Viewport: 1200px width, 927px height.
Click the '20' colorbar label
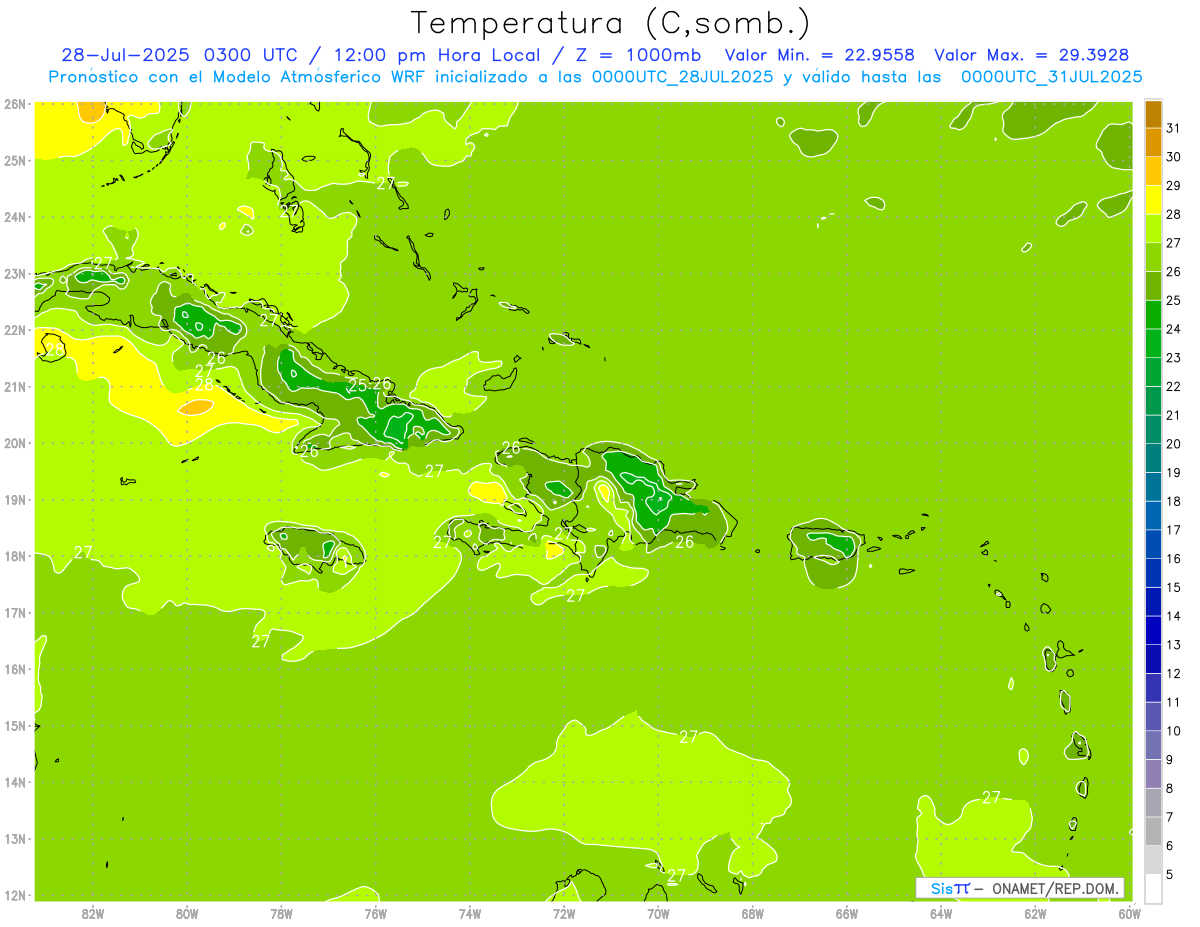click(x=1173, y=444)
